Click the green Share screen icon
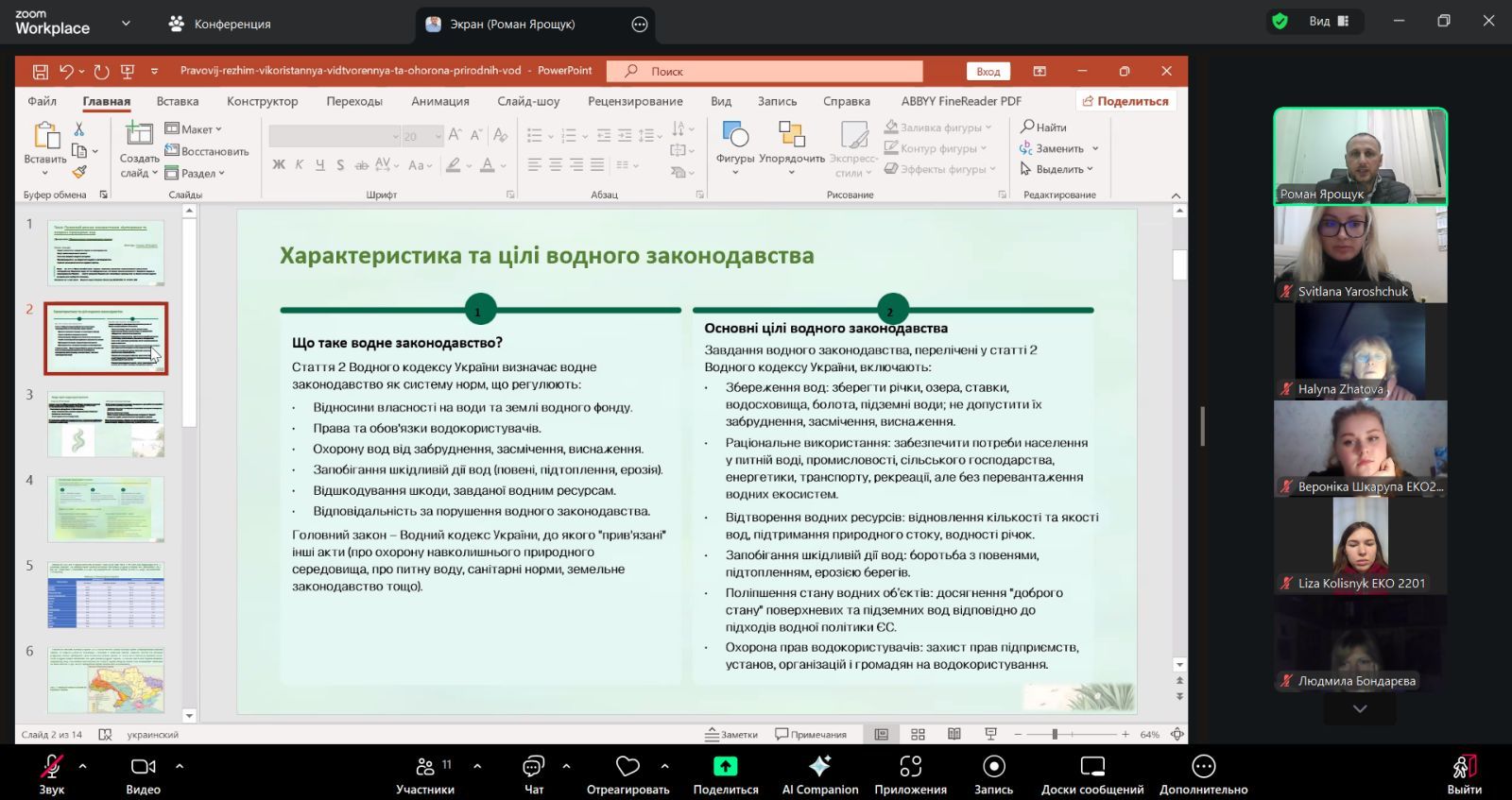The width and height of the screenshot is (1512, 800). click(x=725, y=767)
